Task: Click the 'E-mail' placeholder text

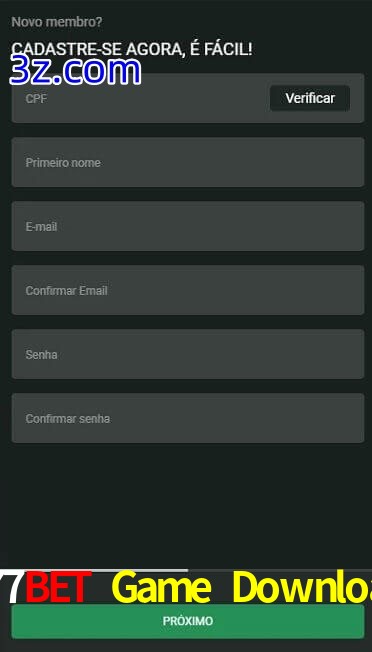Action: pyautogui.click(x=42, y=227)
